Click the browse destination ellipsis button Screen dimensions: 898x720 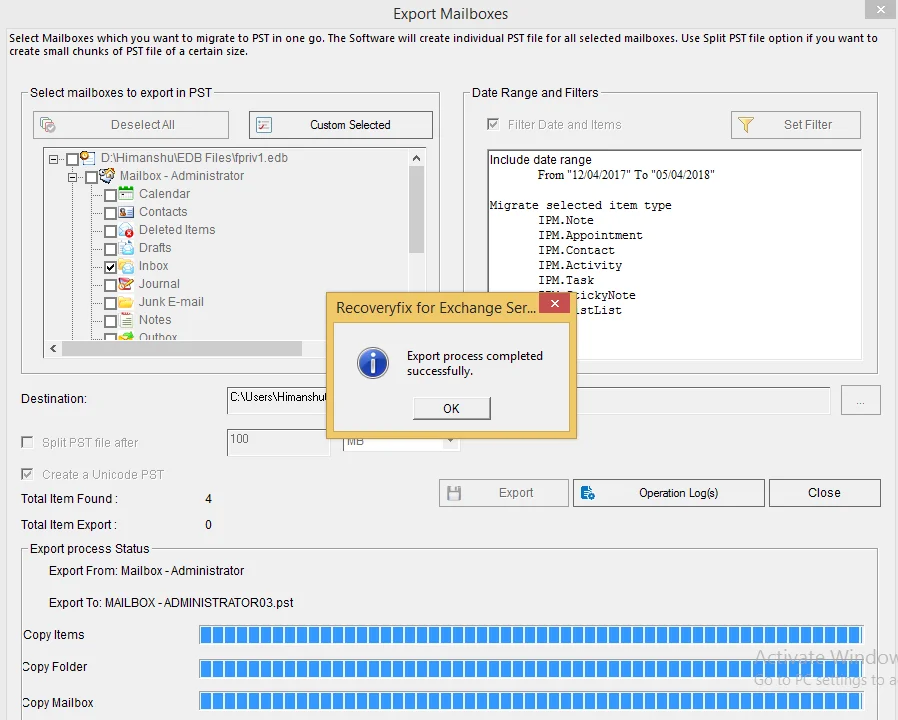point(860,400)
